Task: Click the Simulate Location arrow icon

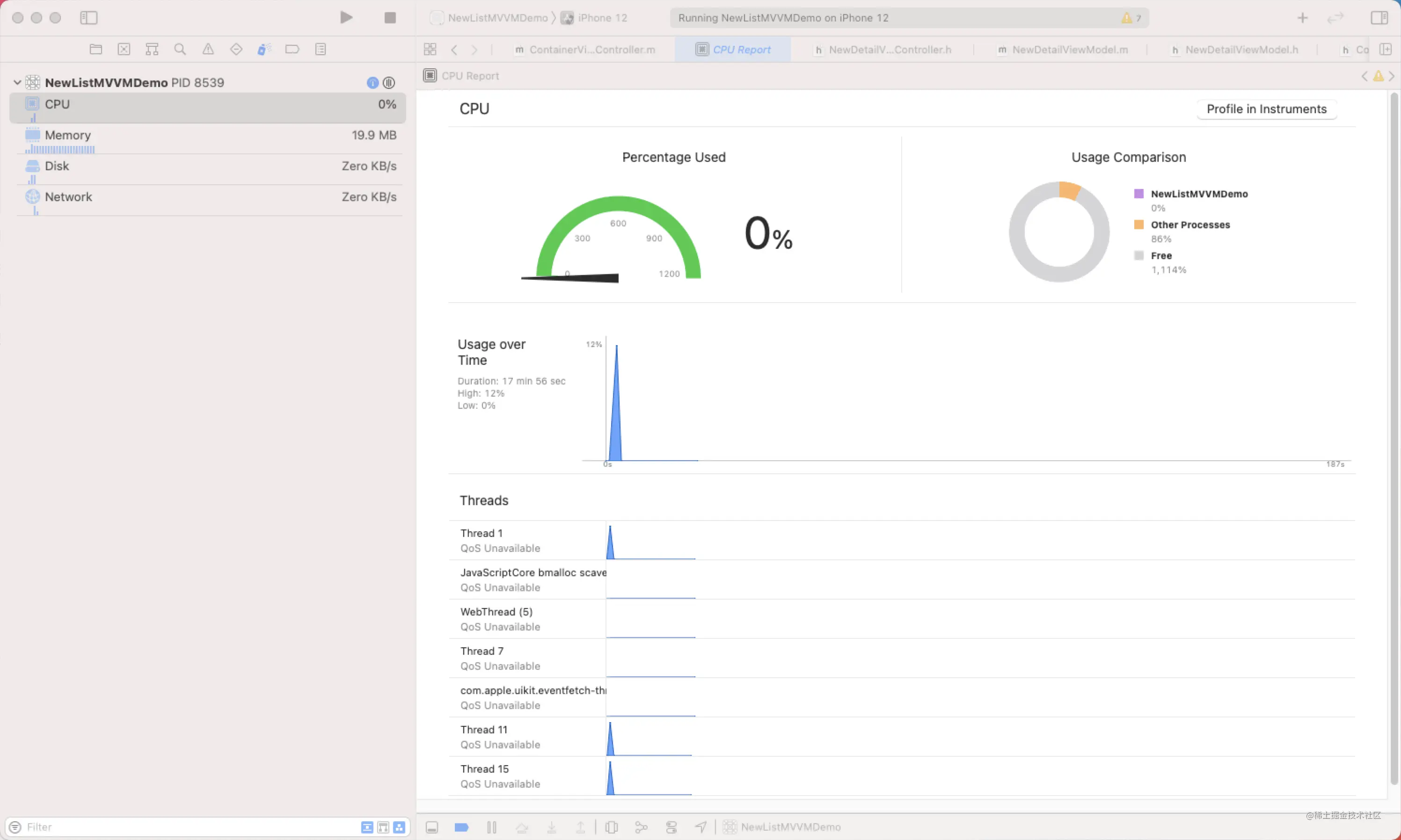Action: tap(700, 827)
